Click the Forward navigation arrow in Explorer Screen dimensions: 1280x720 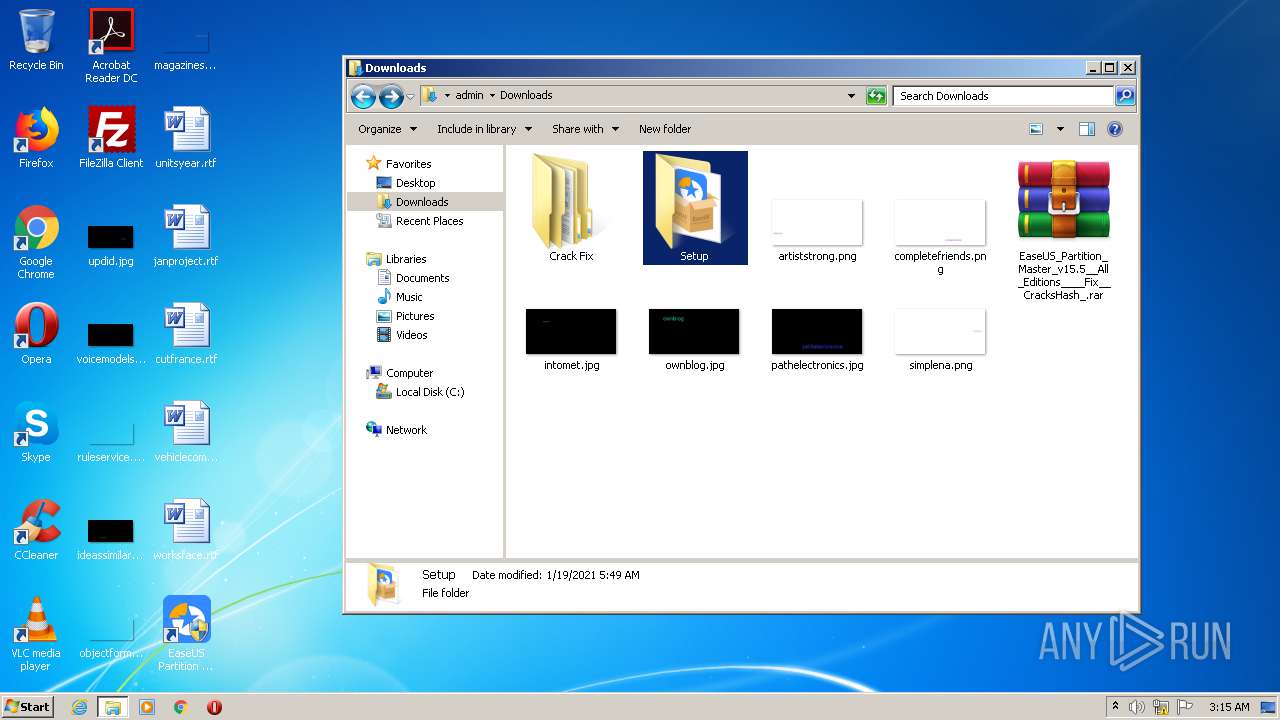tap(391, 96)
